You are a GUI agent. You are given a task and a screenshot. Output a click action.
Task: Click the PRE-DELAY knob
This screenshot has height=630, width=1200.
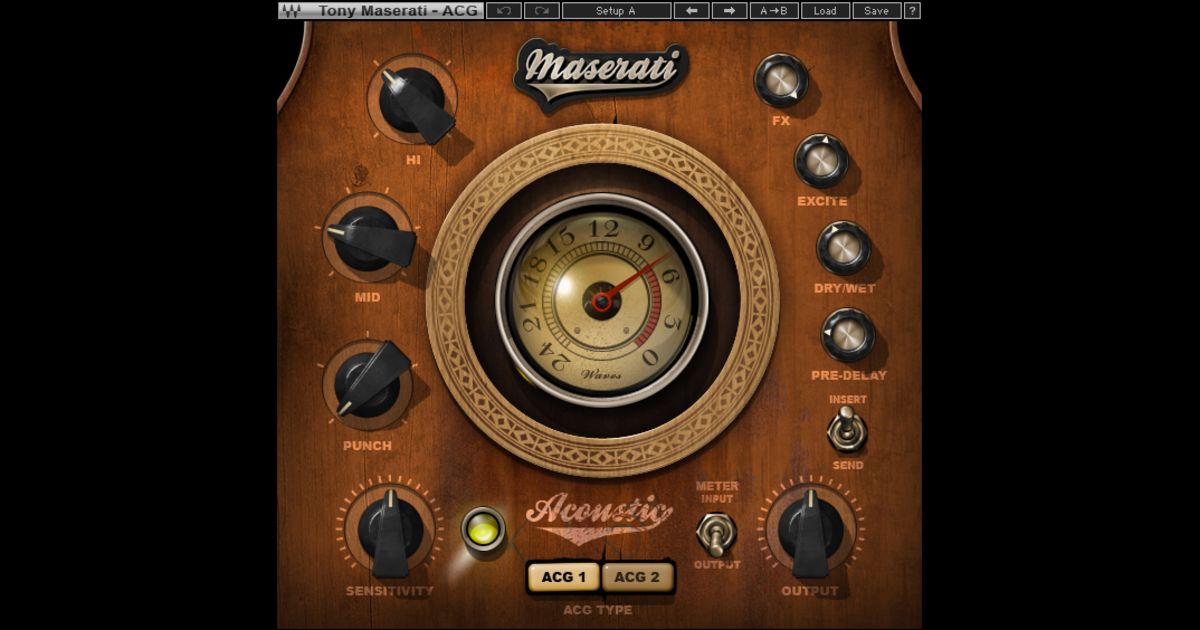pyautogui.click(x=848, y=335)
